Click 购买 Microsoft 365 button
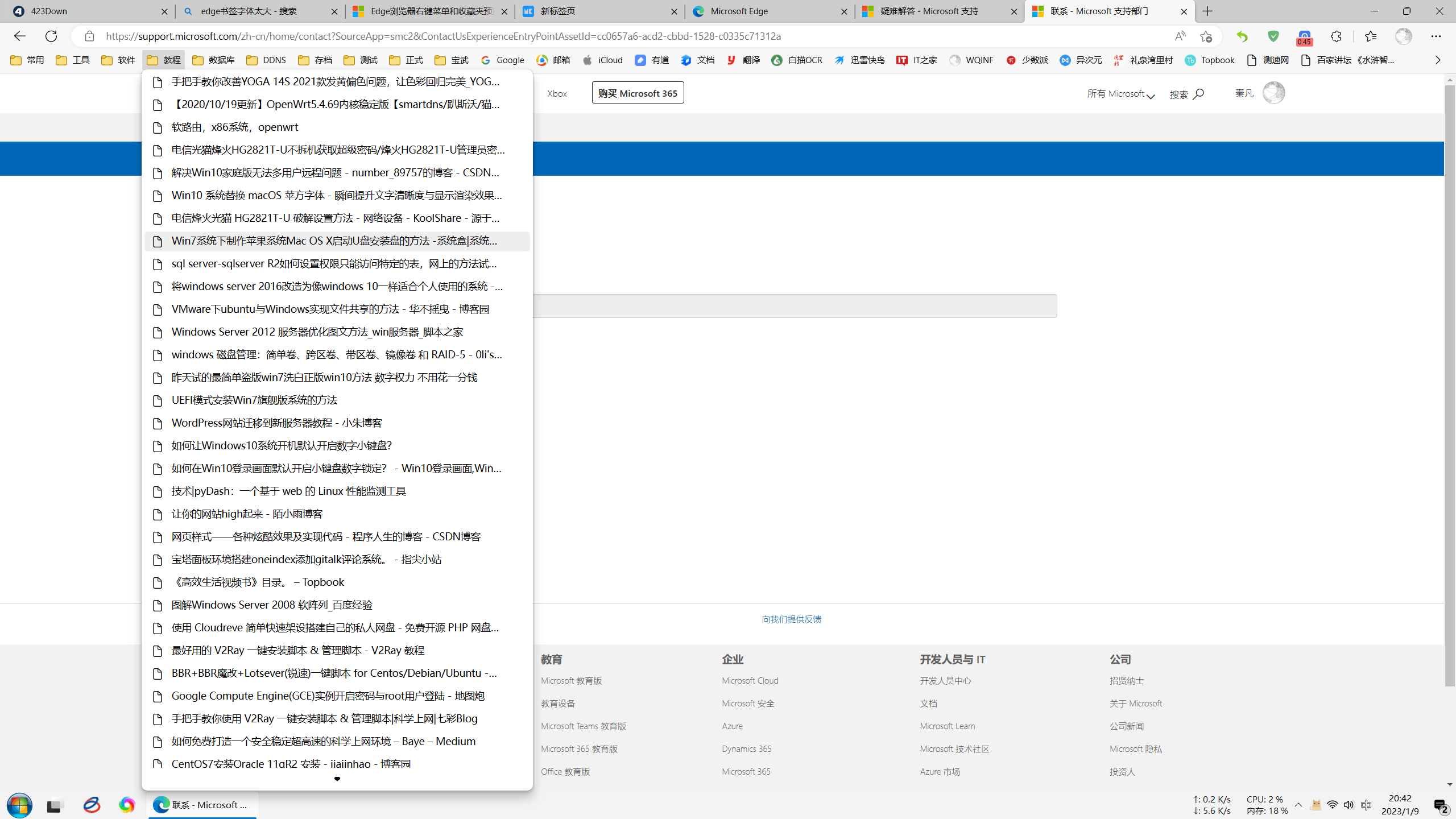The image size is (1456, 819). 638,93
